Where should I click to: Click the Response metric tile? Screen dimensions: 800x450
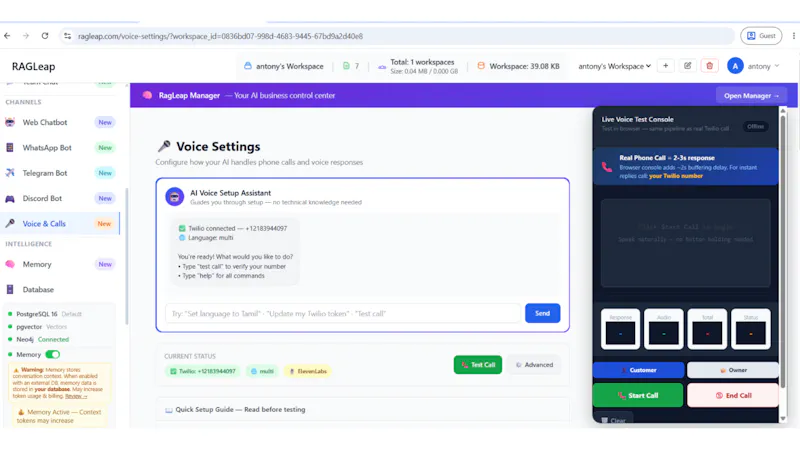coord(620,329)
